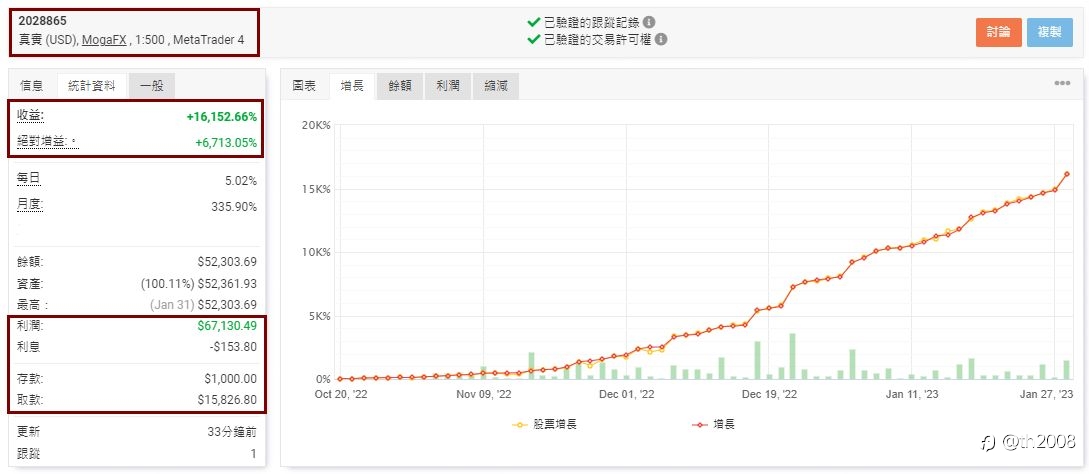Click info icon beside 已驗證的跟蹤記錄
The height and width of the screenshot is (474, 1089).
[x=649, y=22]
